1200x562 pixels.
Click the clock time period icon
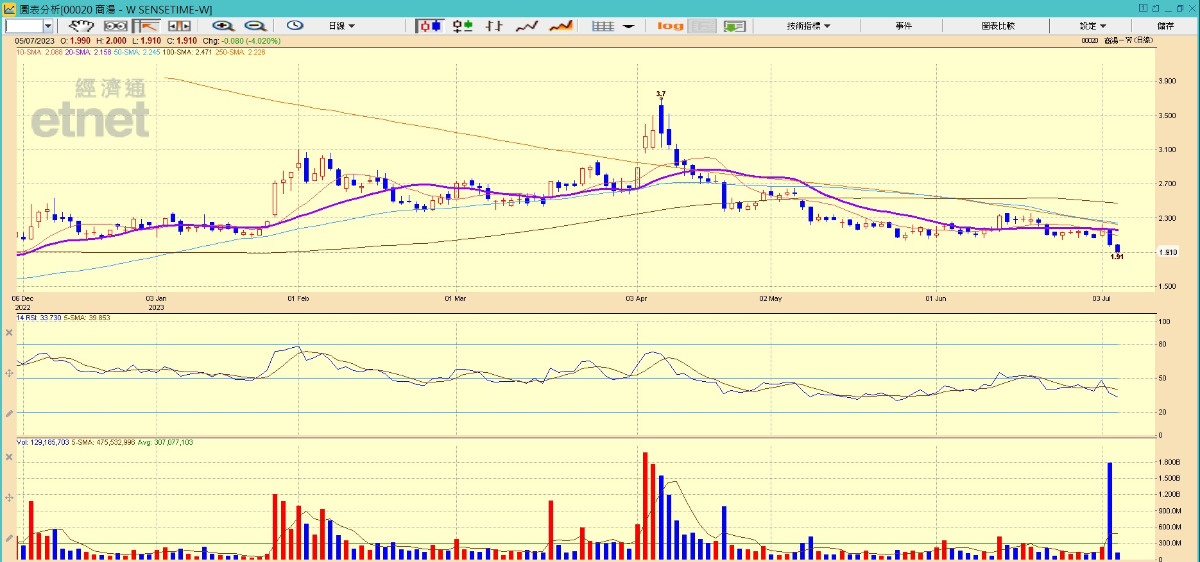point(295,25)
